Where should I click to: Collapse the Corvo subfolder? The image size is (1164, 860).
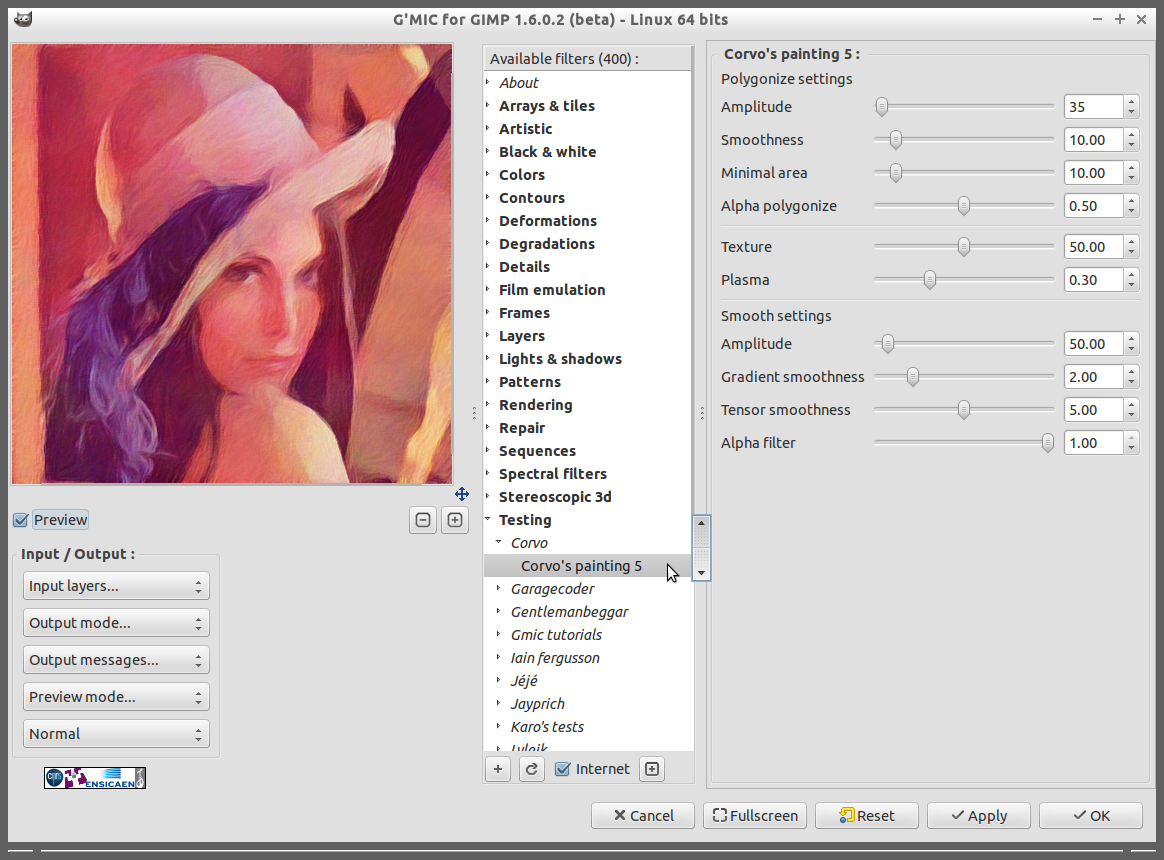click(x=499, y=542)
